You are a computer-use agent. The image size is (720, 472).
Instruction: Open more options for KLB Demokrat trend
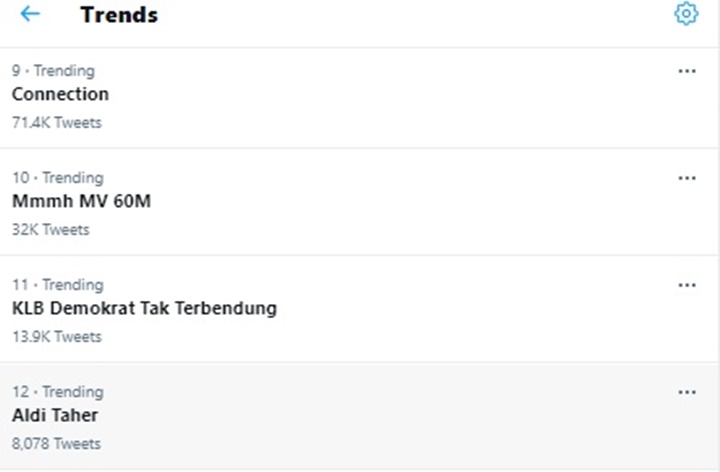point(686,285)
